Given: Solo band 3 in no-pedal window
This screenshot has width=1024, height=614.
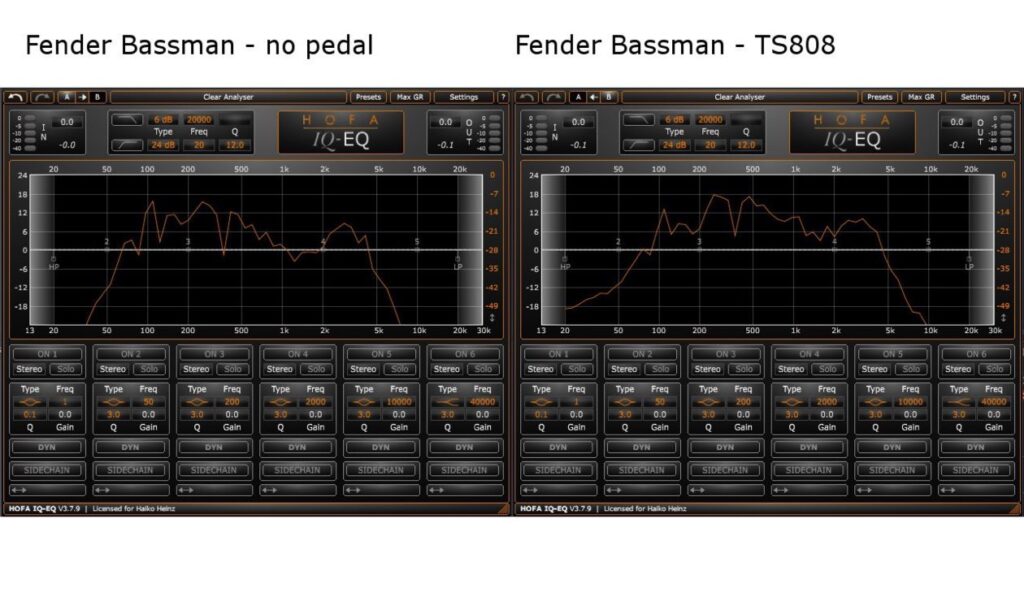Looking at the screenshot, I should [x=233, y=370].
